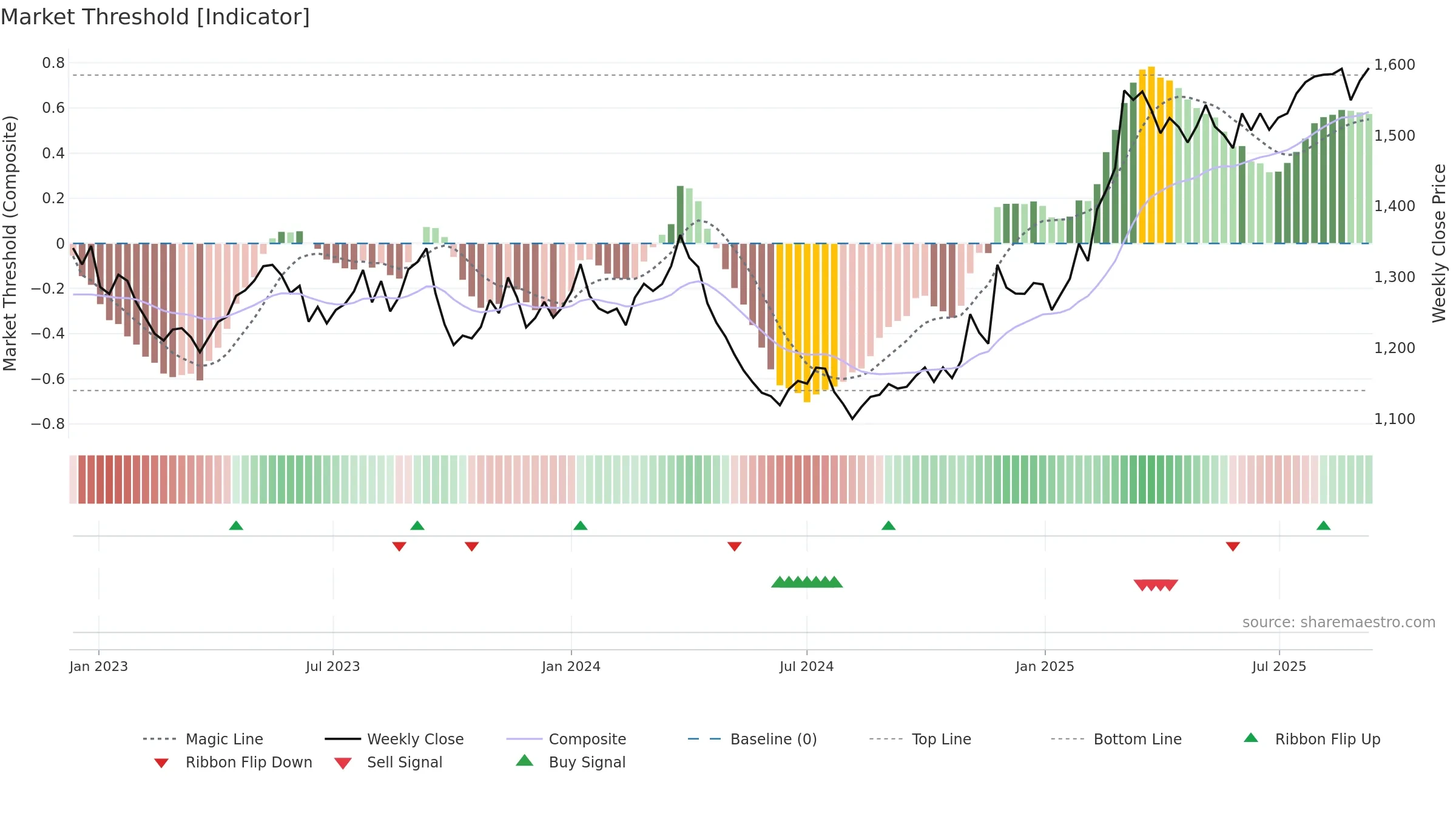
Task: Toggle the Sell Signal legend entry
Action: 388,762
